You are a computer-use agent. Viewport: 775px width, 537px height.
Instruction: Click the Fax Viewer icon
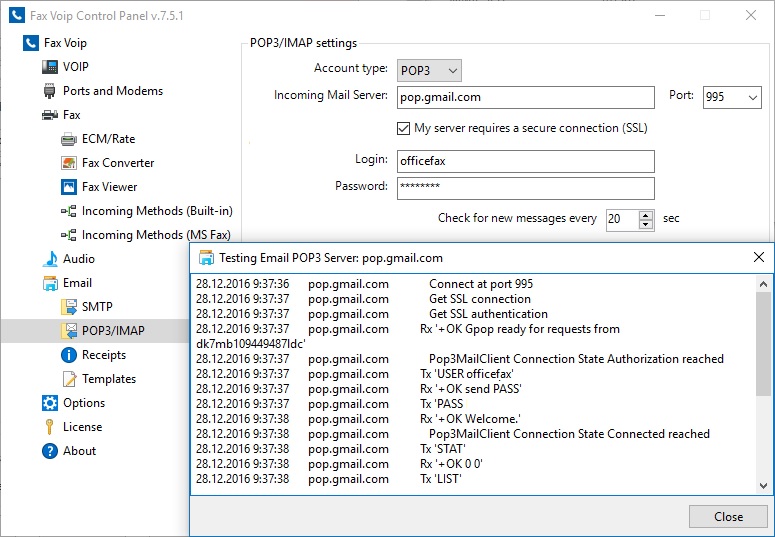click(69, 187)
